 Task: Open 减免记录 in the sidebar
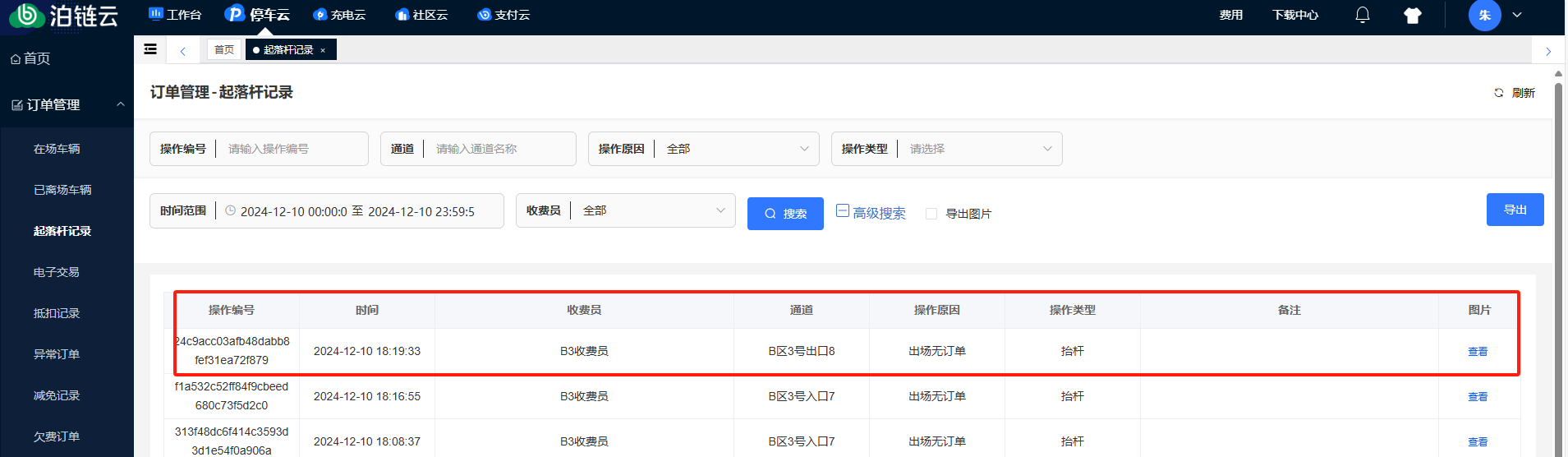click(x=57, y=395)
